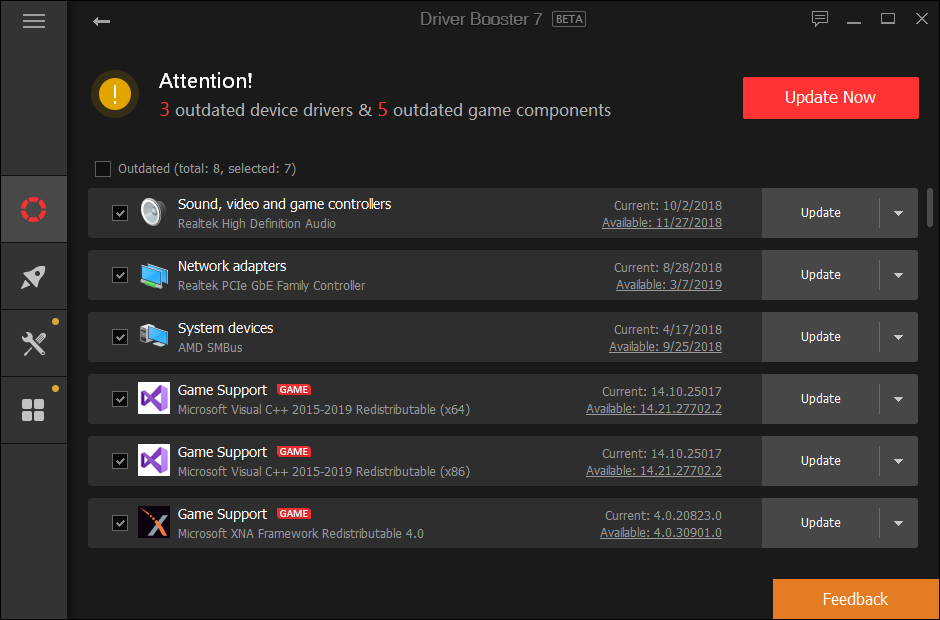Click the Visual C++ x86 icon

[153, 460]
